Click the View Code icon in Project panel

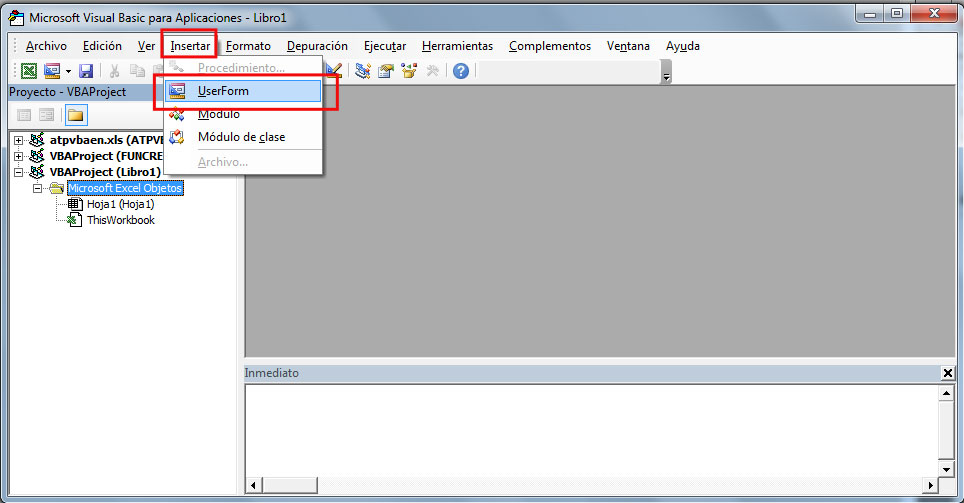coord(24,115)
